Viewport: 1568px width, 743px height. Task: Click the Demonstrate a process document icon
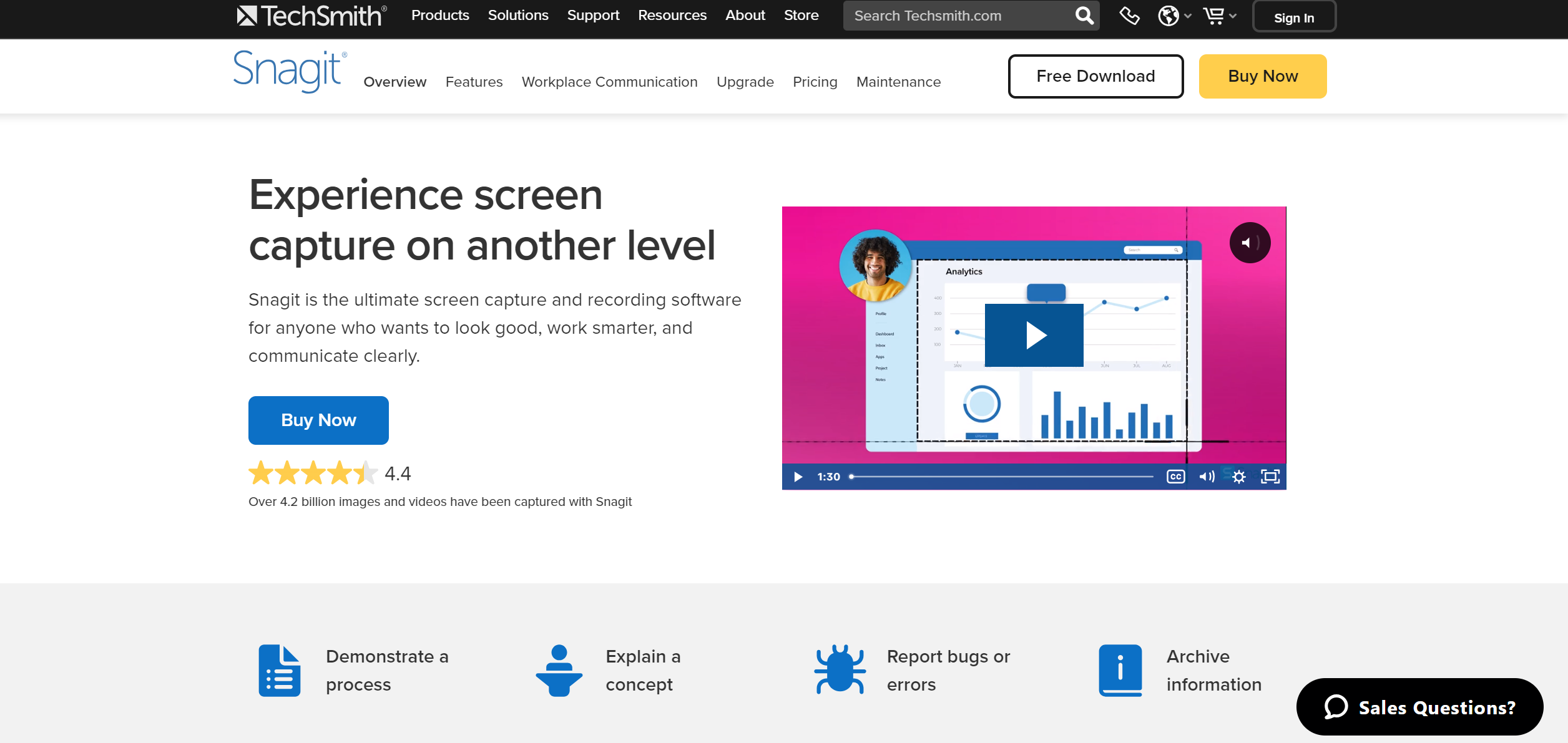(280, 671)
